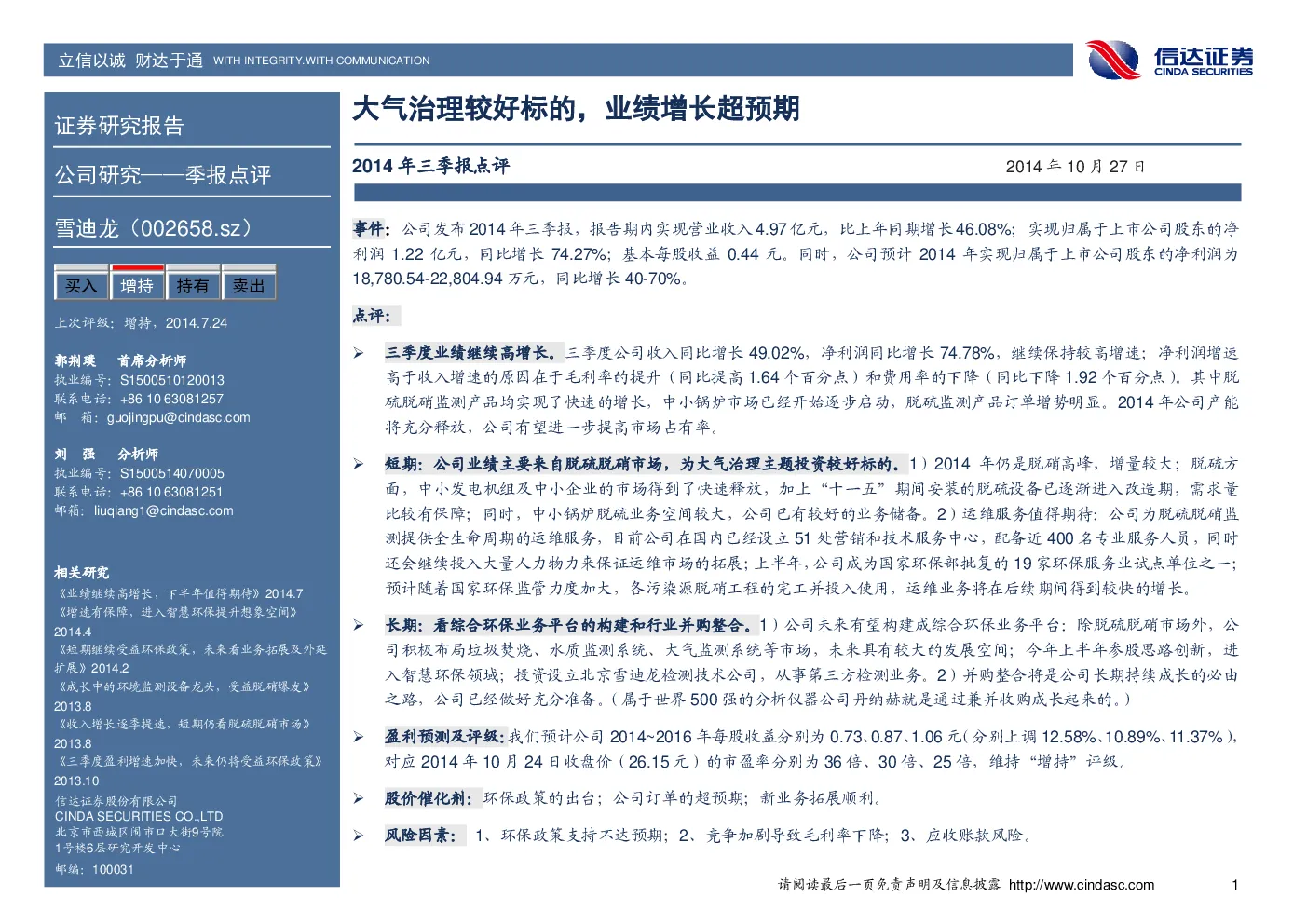Open related report 成长中的环境监测设备龙头

[x=183, y=695]
